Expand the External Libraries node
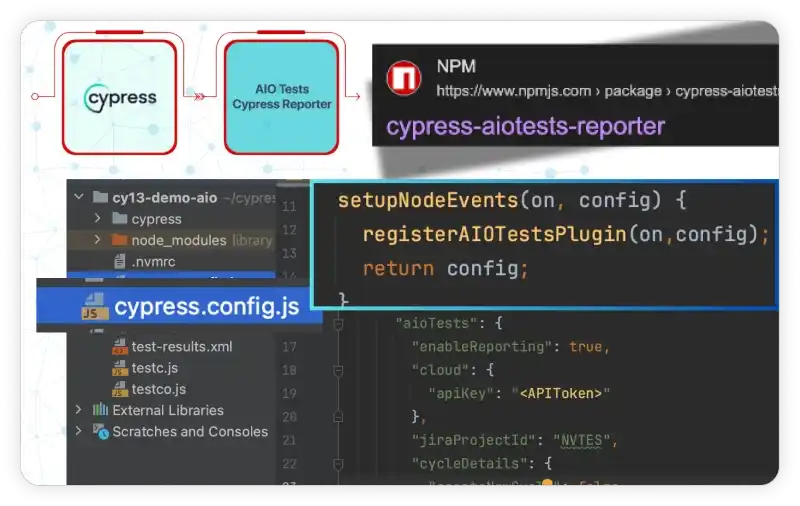This screenshot has height=506, width=800. pos(78,410)
